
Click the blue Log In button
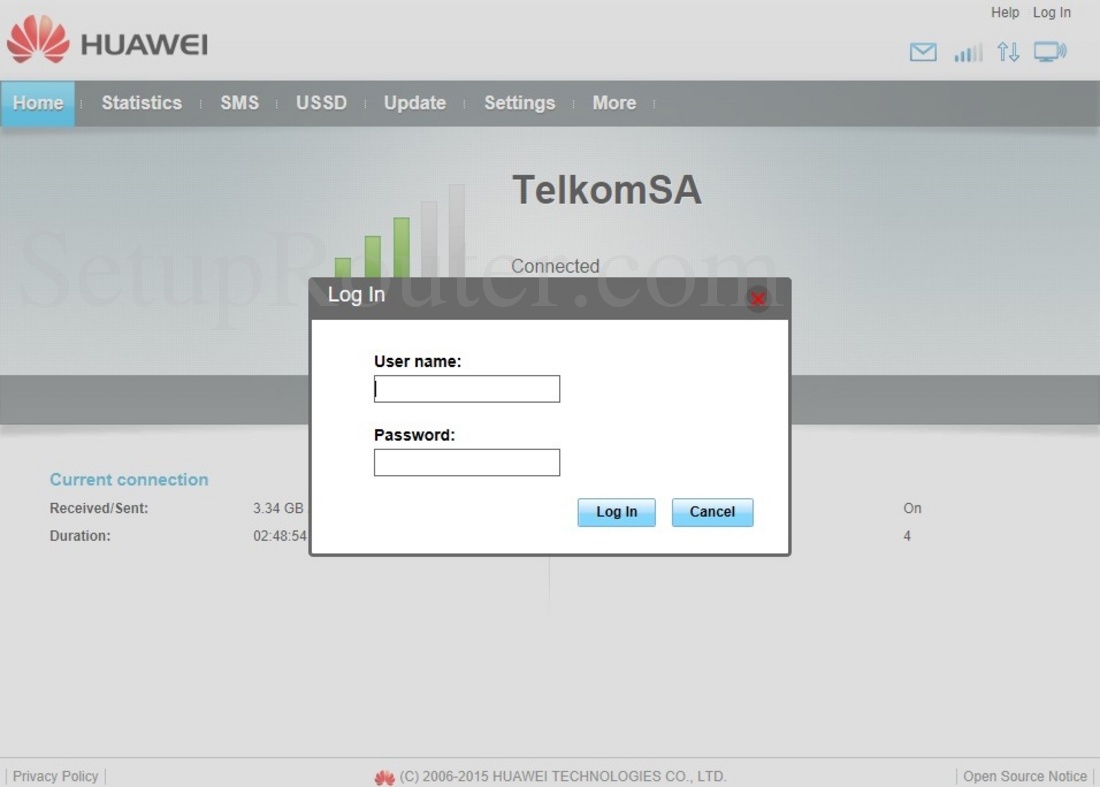(x=617, y=512)
